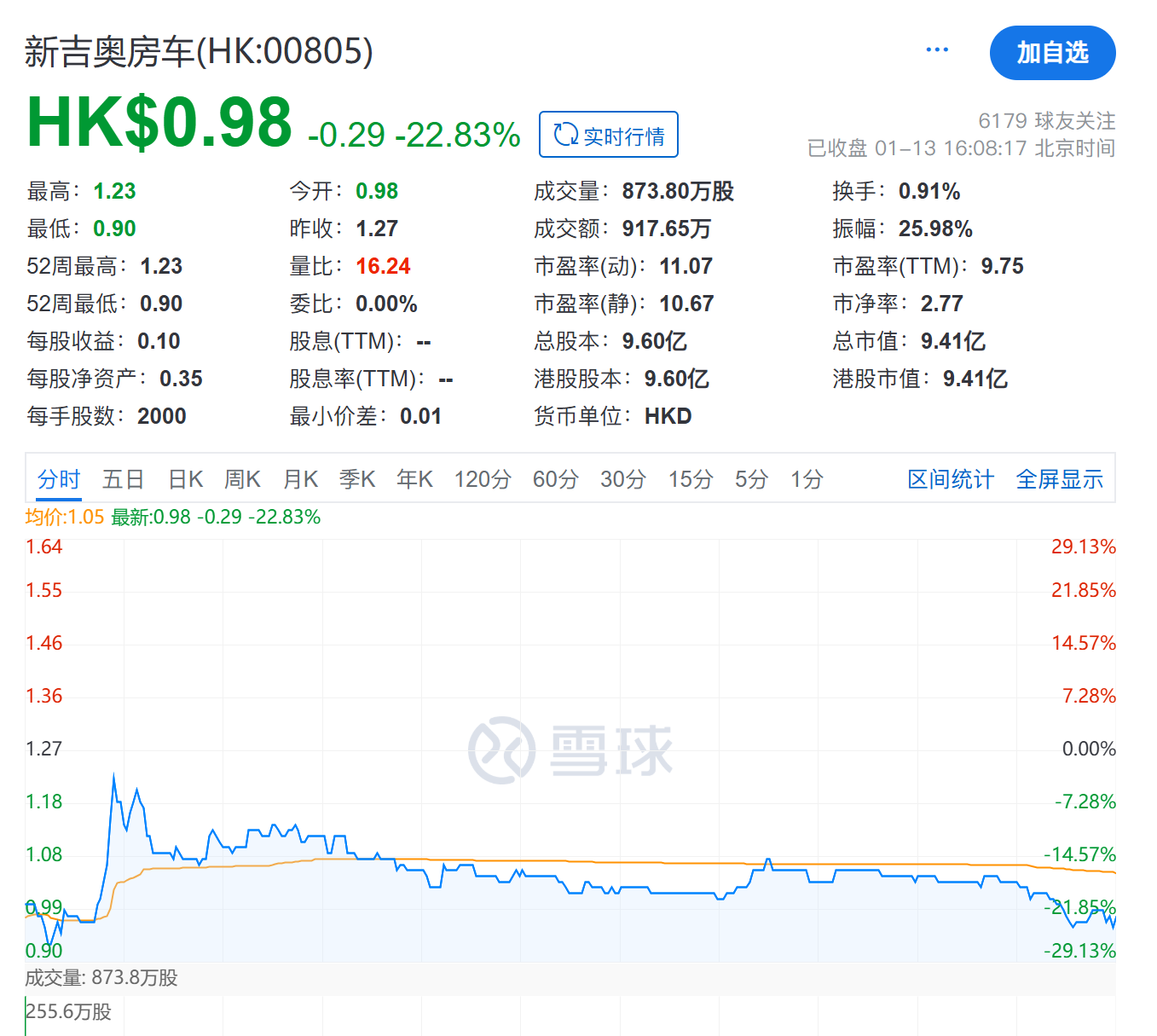The image size is (1157, 1036).
Task: Switch to the 年K yearly tab
Action: pos(414,478)
